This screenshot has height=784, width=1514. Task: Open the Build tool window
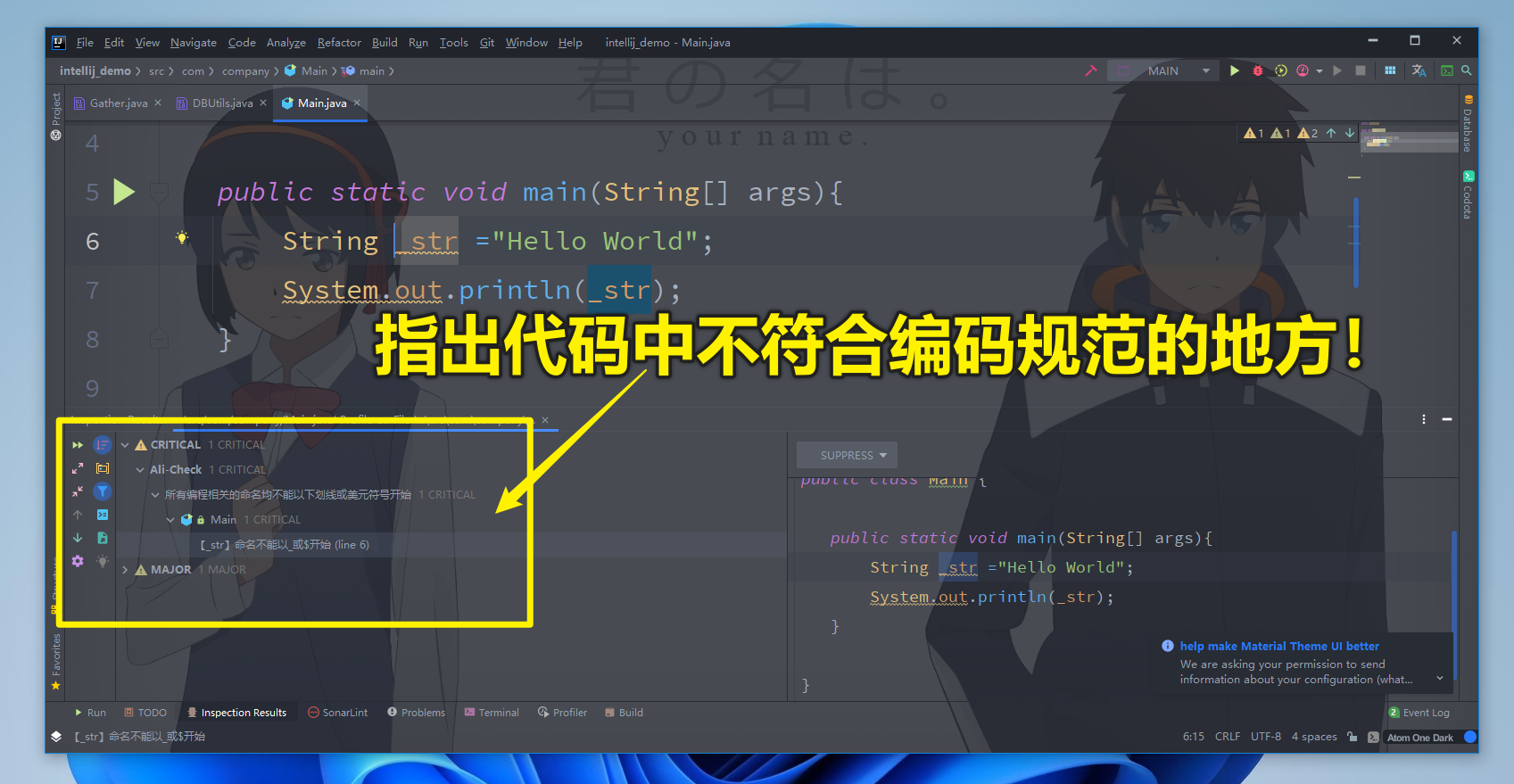(x=624, y=713)
